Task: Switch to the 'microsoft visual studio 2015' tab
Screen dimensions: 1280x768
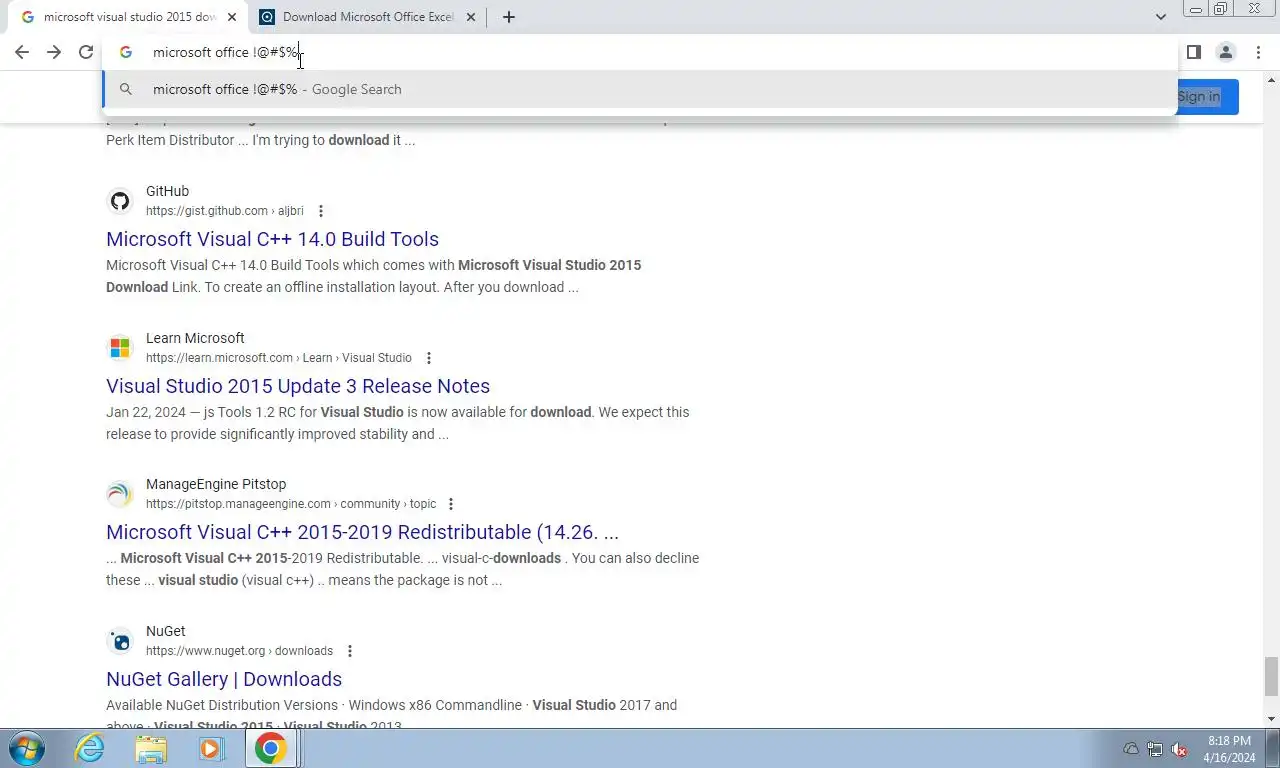Action: coord(128,17)
